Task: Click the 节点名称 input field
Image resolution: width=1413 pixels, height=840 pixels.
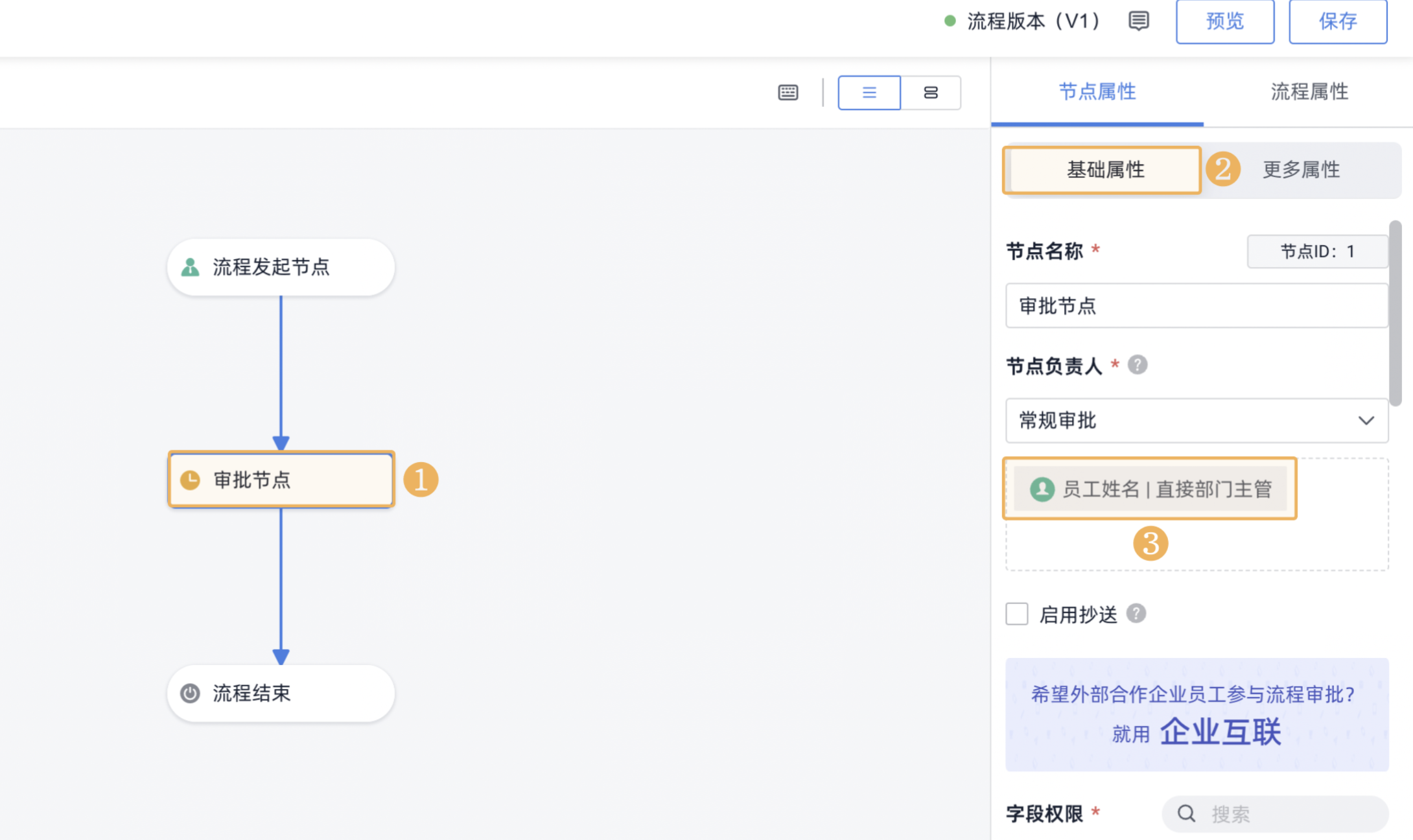Action: click(x=1197, y=305)
